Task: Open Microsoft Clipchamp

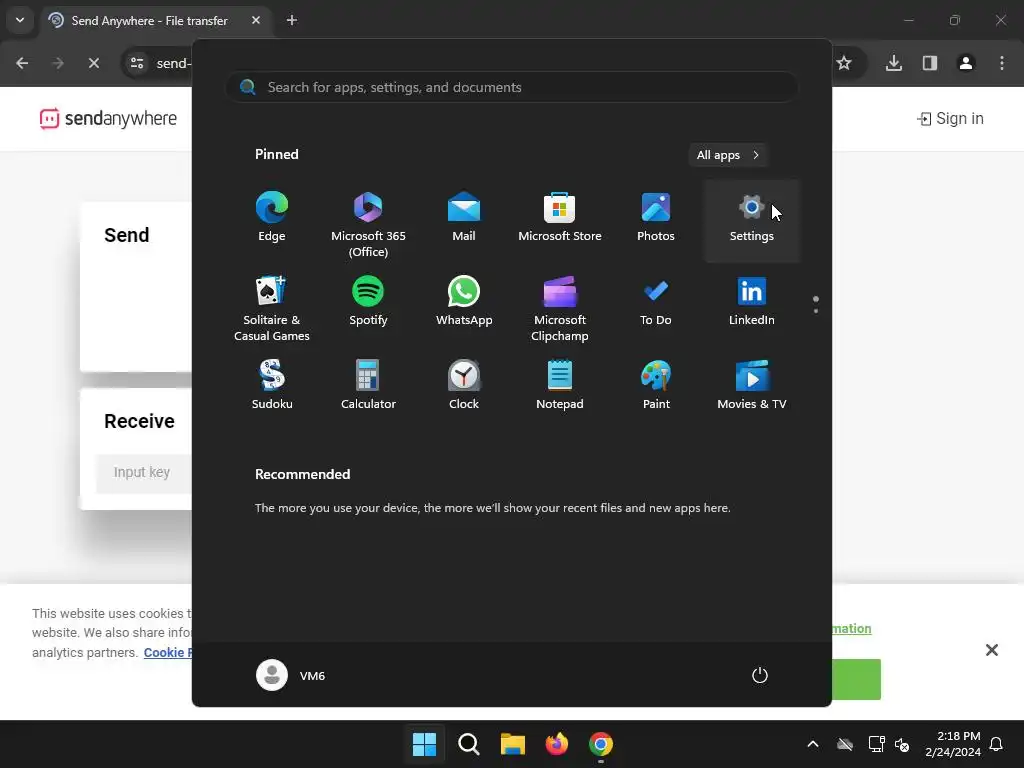Action: (560, 307)
